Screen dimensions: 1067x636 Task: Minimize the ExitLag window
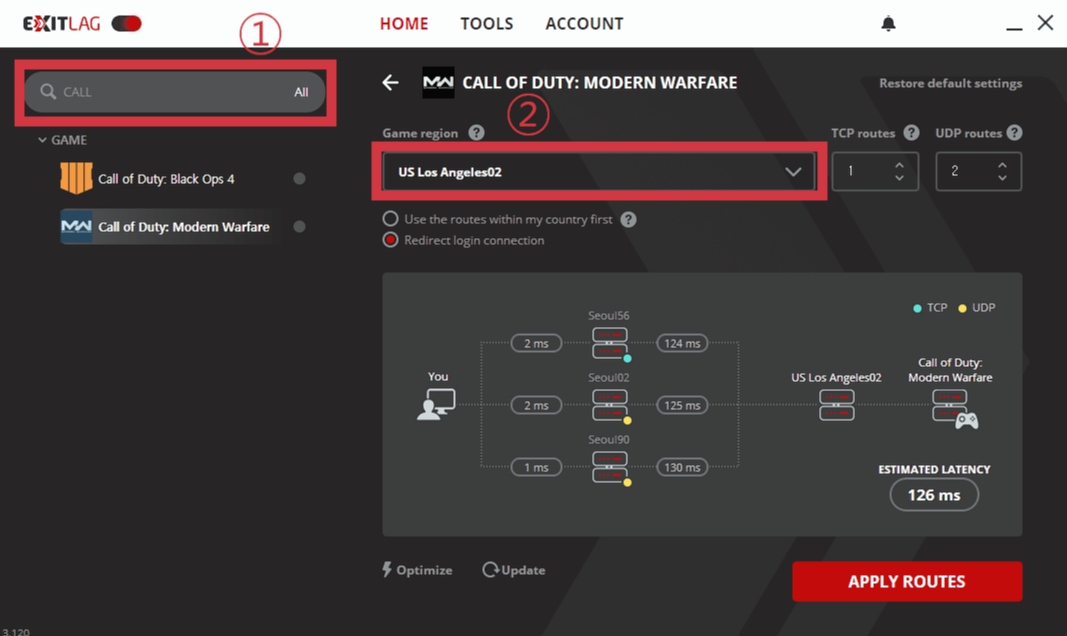pos(1014,28)
